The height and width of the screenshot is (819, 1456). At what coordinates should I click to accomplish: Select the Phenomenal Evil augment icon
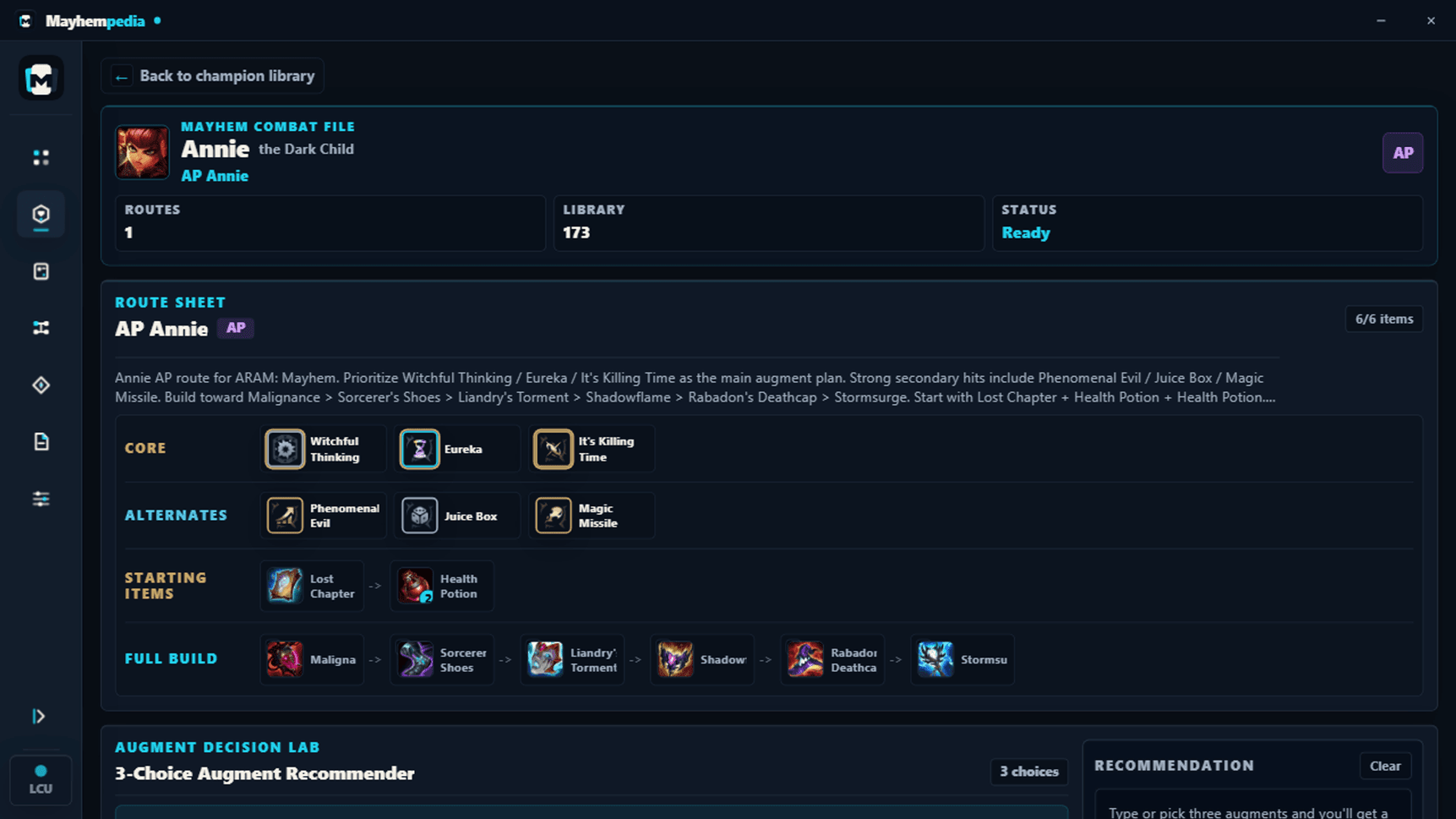tap(285, 516)
